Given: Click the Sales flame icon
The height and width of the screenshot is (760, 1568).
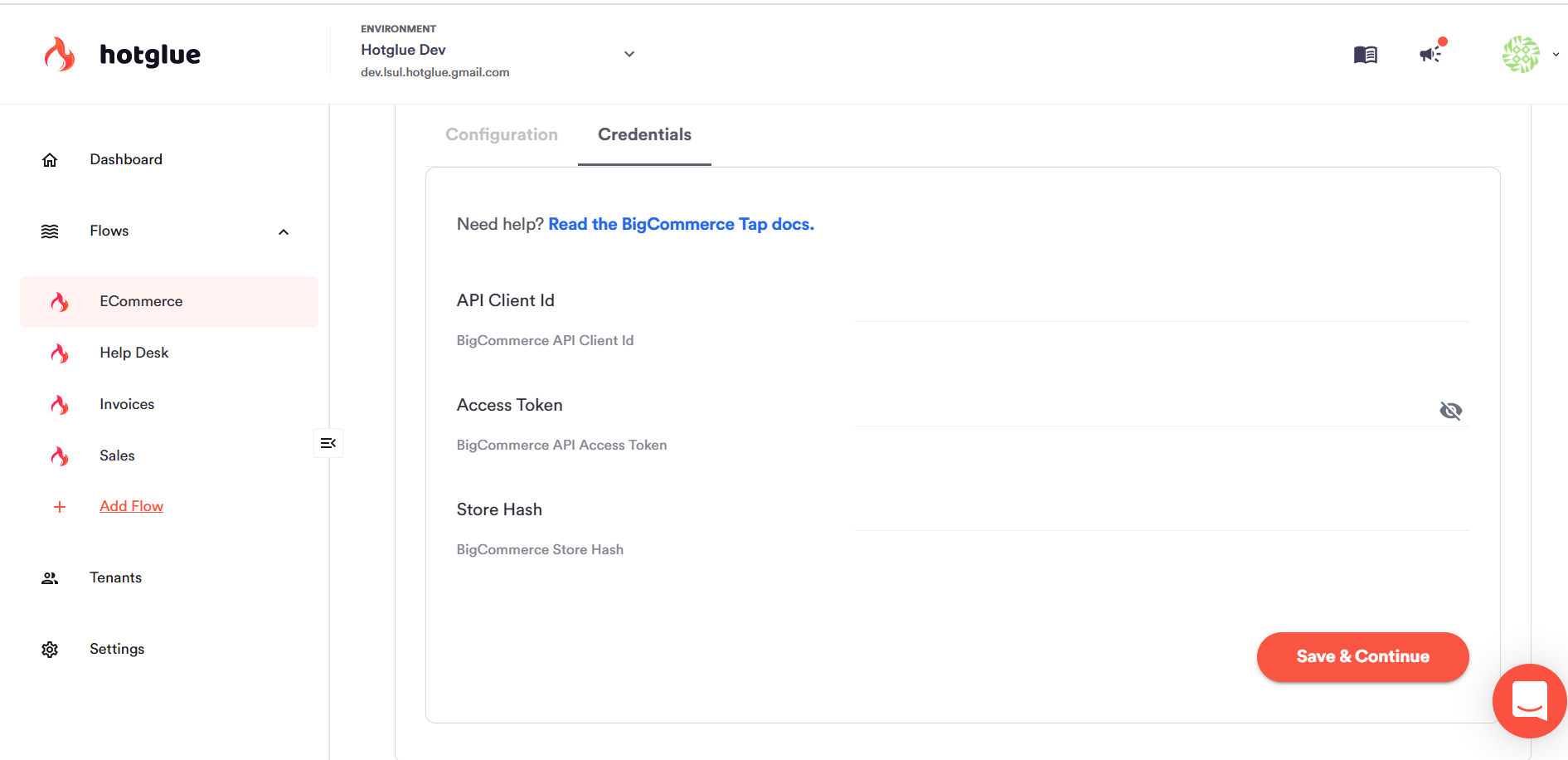Looking at the screenshot, I should pos(60,456).
